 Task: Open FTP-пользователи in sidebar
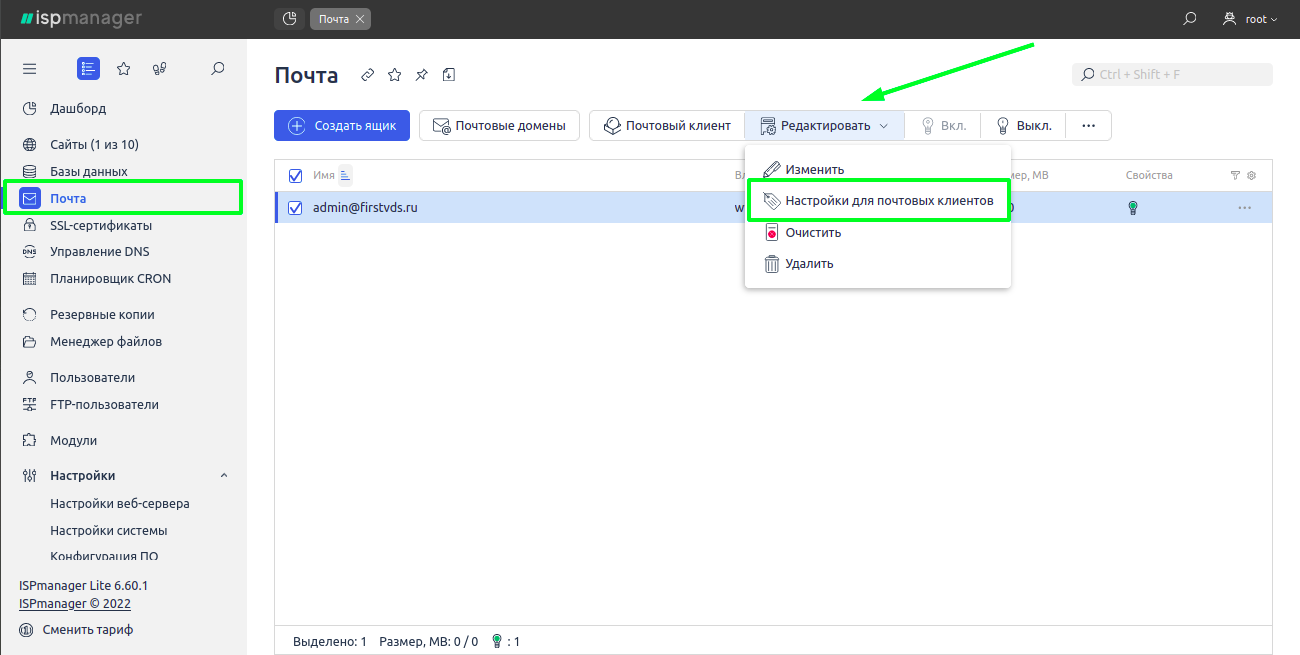(104, 404)
